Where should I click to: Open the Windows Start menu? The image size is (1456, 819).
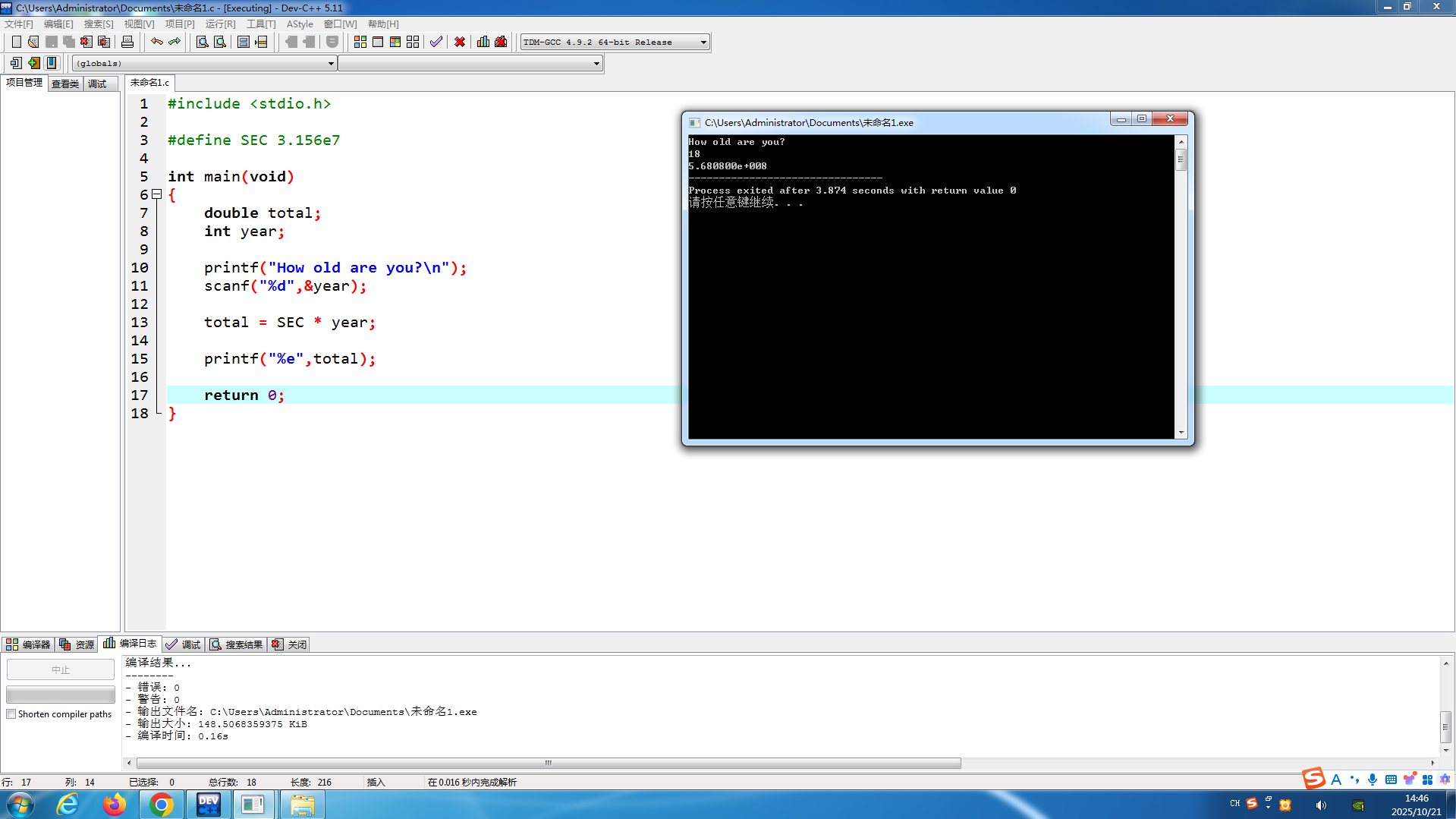20,805
